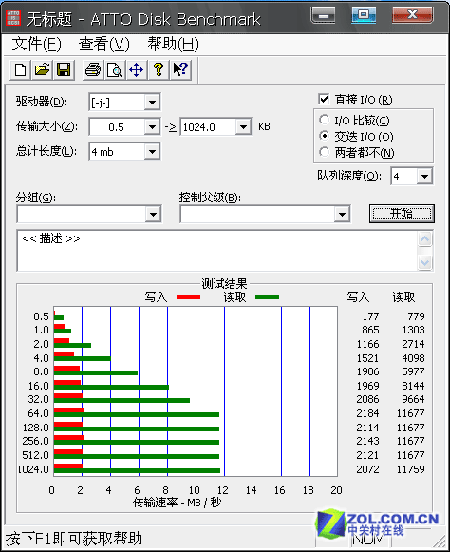Click the ATTO application icon in title bar
Image resolution: width=450 pixels, height=552 pixels.
(x=13, y=18)
